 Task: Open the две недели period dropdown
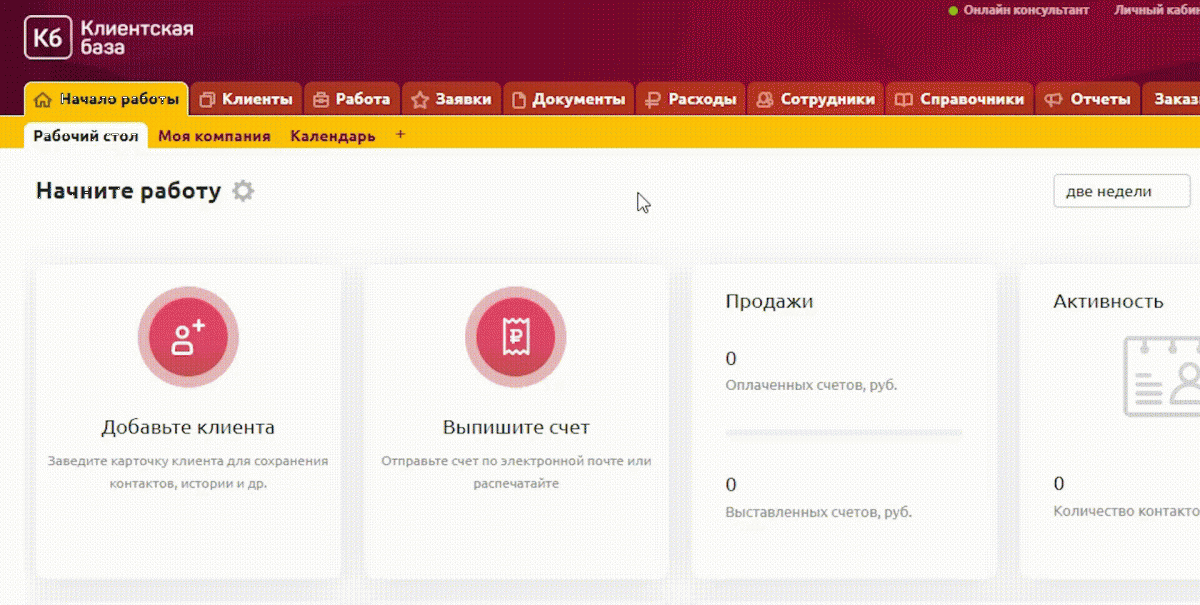(1121, 191)
